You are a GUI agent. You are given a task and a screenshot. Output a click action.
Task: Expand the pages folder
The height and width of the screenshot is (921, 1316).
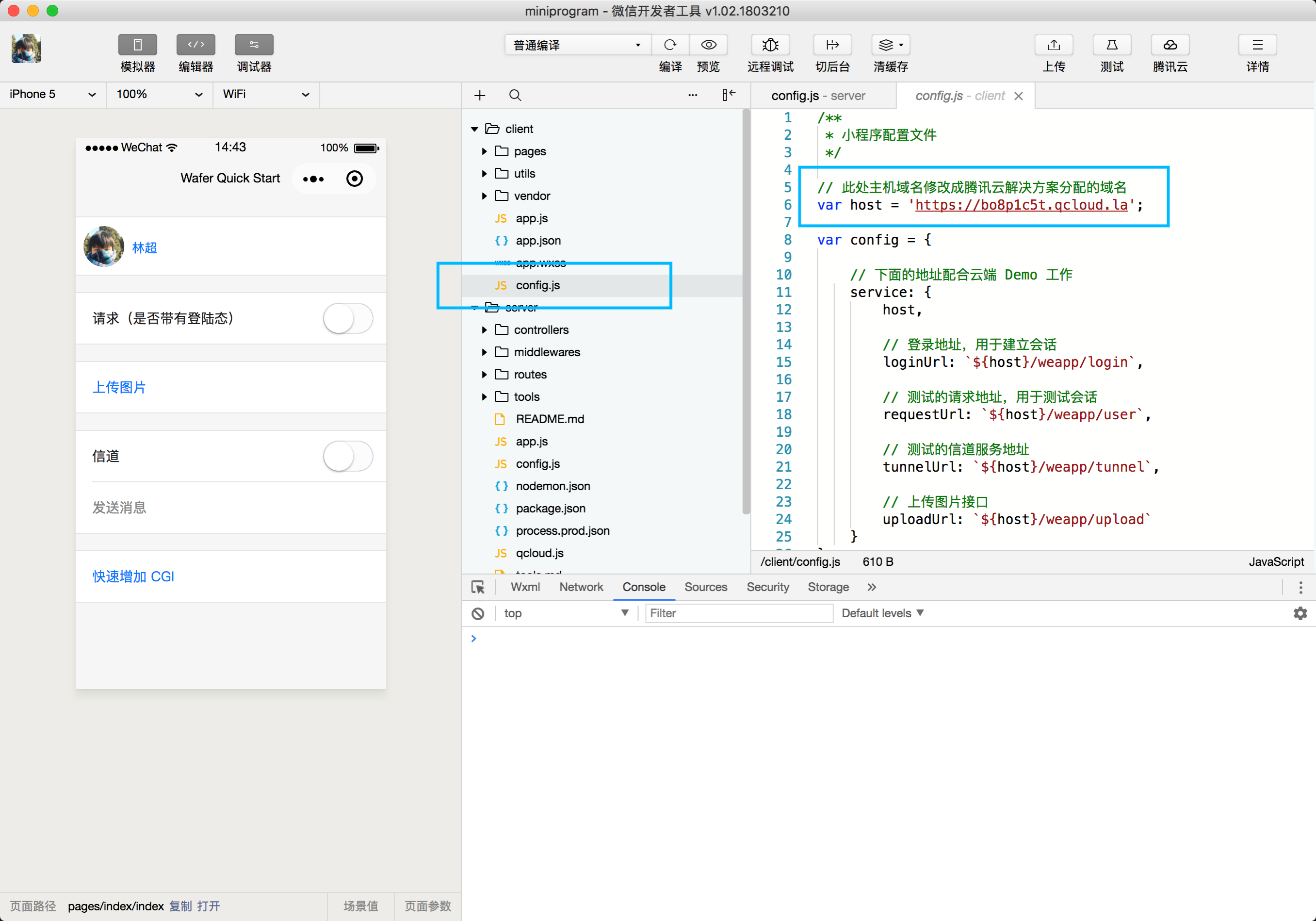(484, 151)
